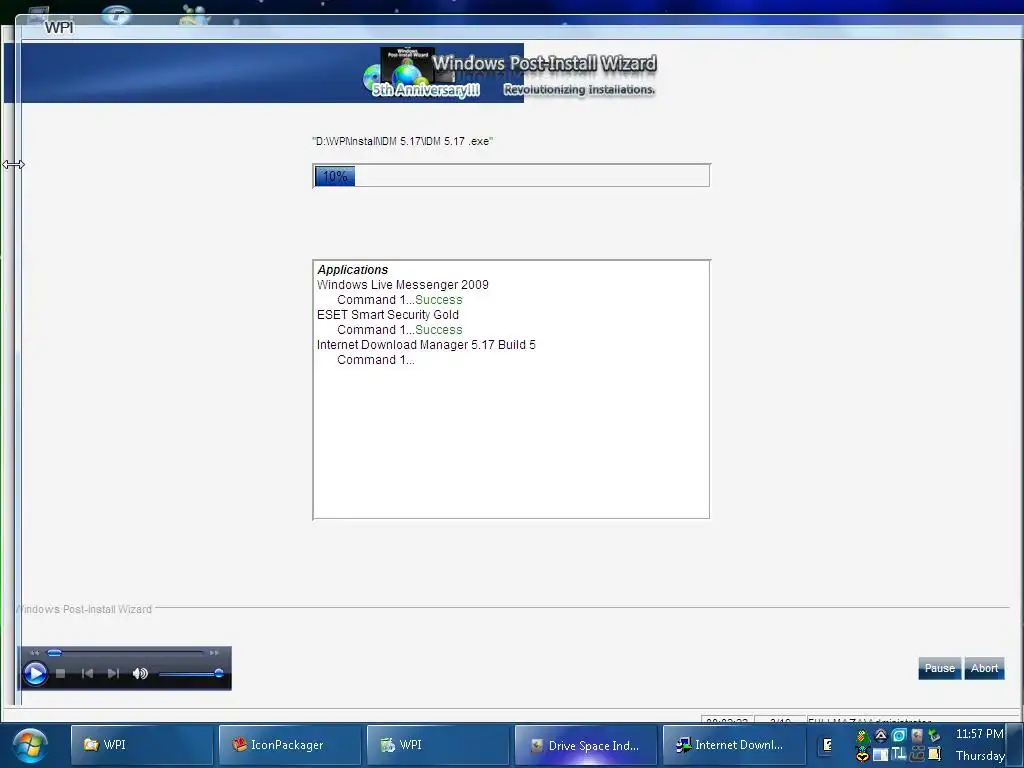The height and width of the screenshot is (768, 1024).
Task: Click the cyan eye ESET tray icon
Action: 899,736
